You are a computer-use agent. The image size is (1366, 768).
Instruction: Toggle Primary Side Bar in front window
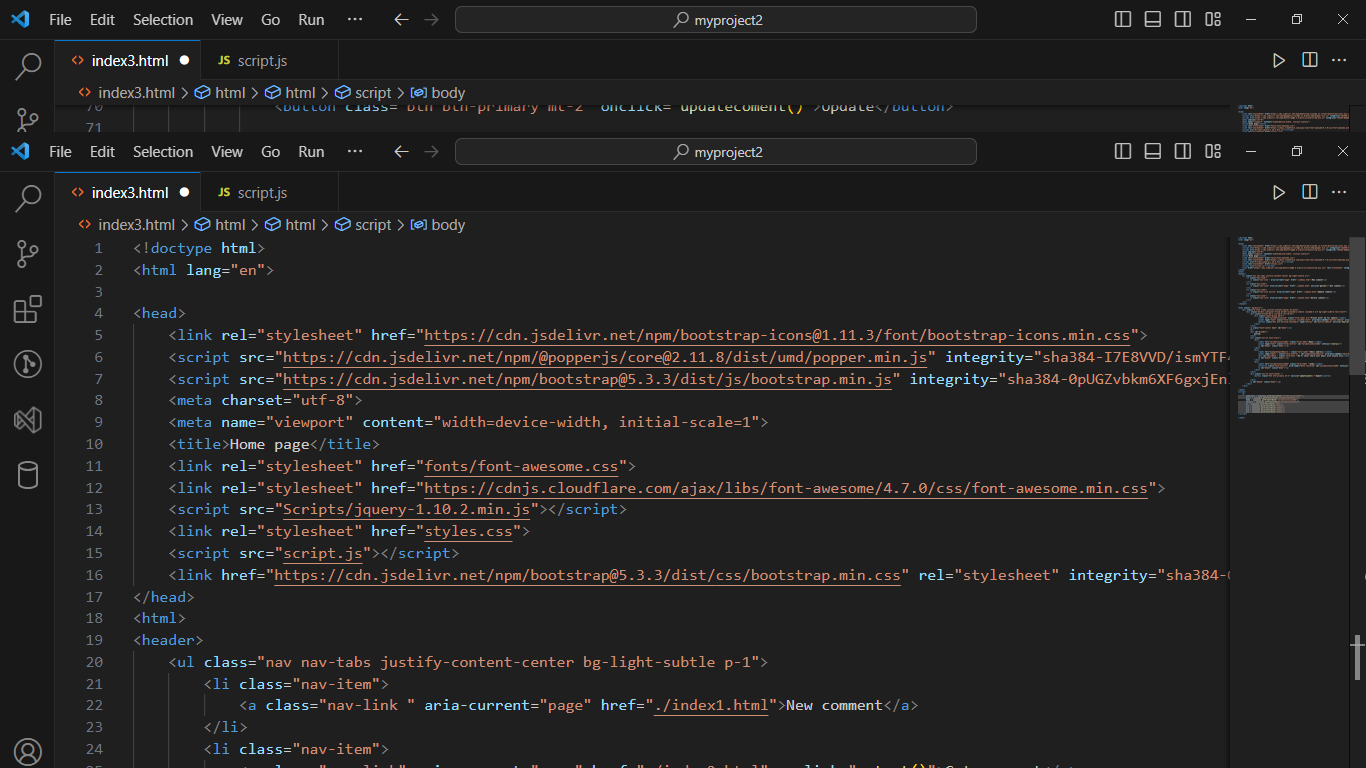click(x=1122, y=152)
